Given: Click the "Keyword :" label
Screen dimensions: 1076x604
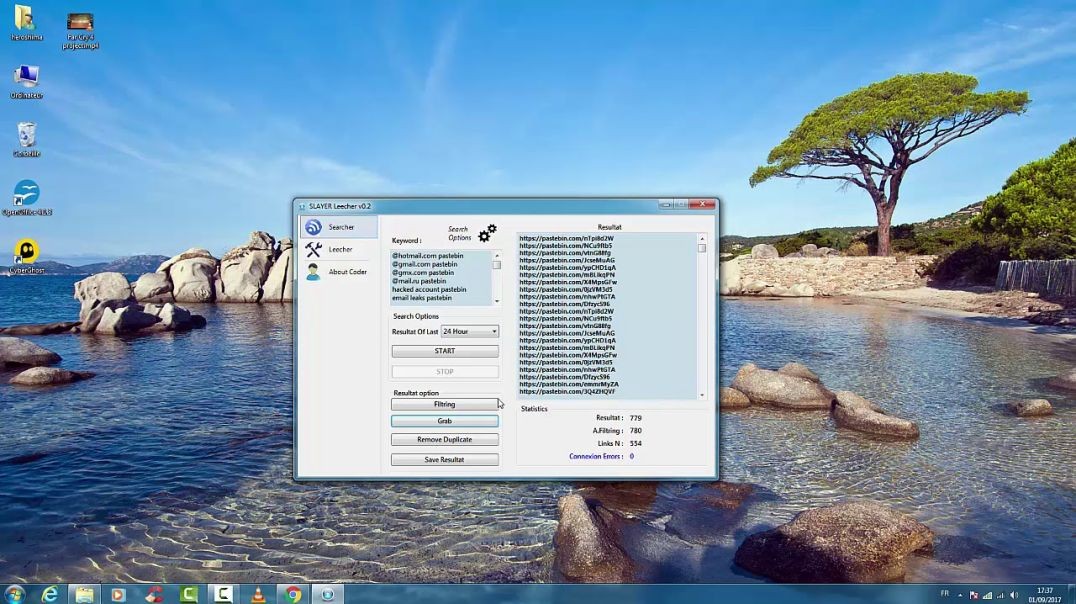Looking at the screenshot, I should click(407, 241).
